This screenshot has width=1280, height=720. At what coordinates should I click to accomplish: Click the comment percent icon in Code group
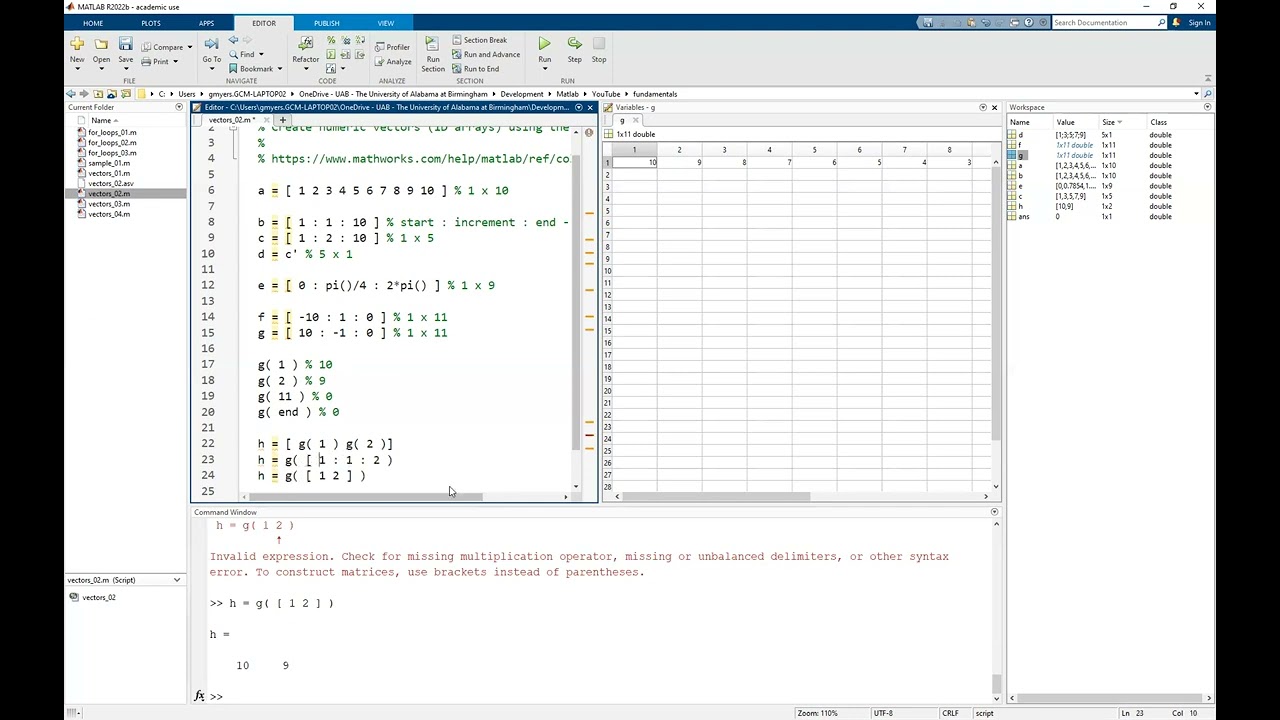(x=333, y=41)
